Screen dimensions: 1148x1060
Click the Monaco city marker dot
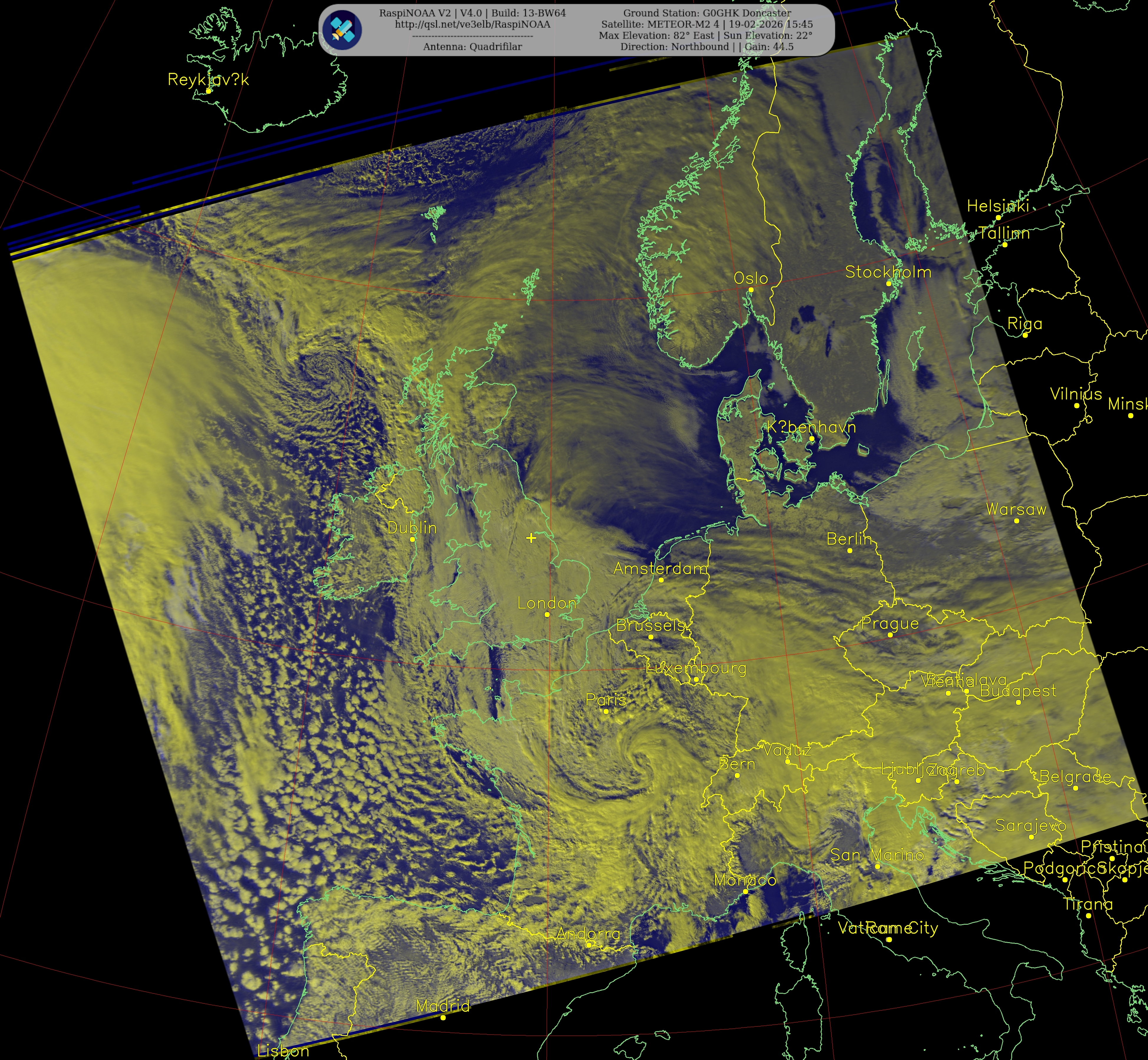(x=746, y=891)
